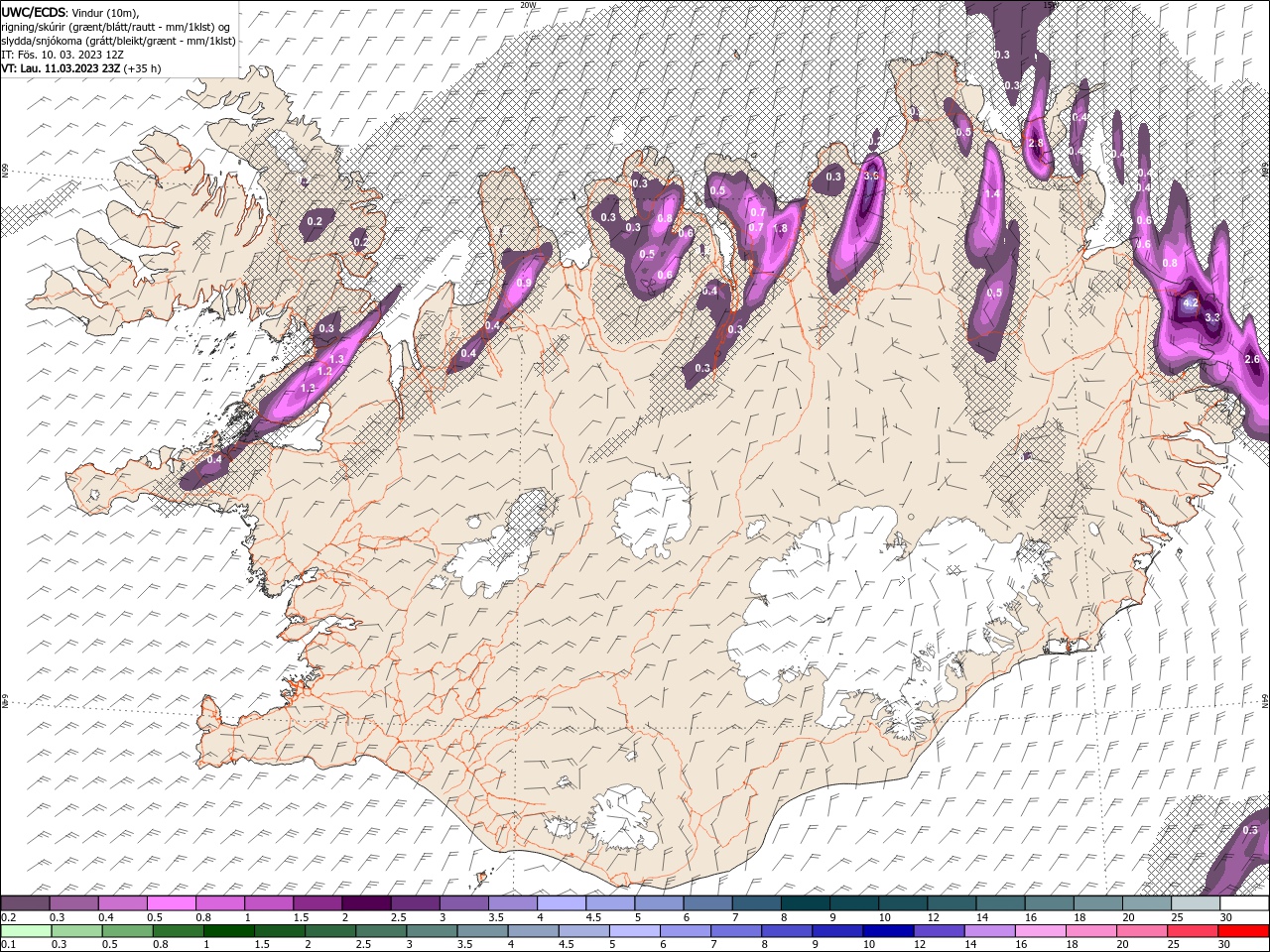Click the 0.9 snowfall value label
The height and width of the screenshot is (952, 1270).
tap(524, 283)
